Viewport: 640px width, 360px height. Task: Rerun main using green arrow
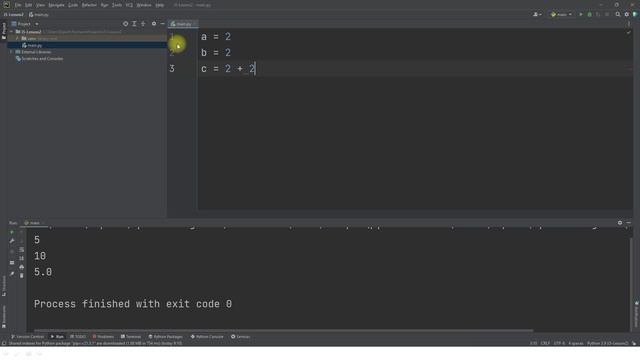pyautogui.click(x=12, y=232)
